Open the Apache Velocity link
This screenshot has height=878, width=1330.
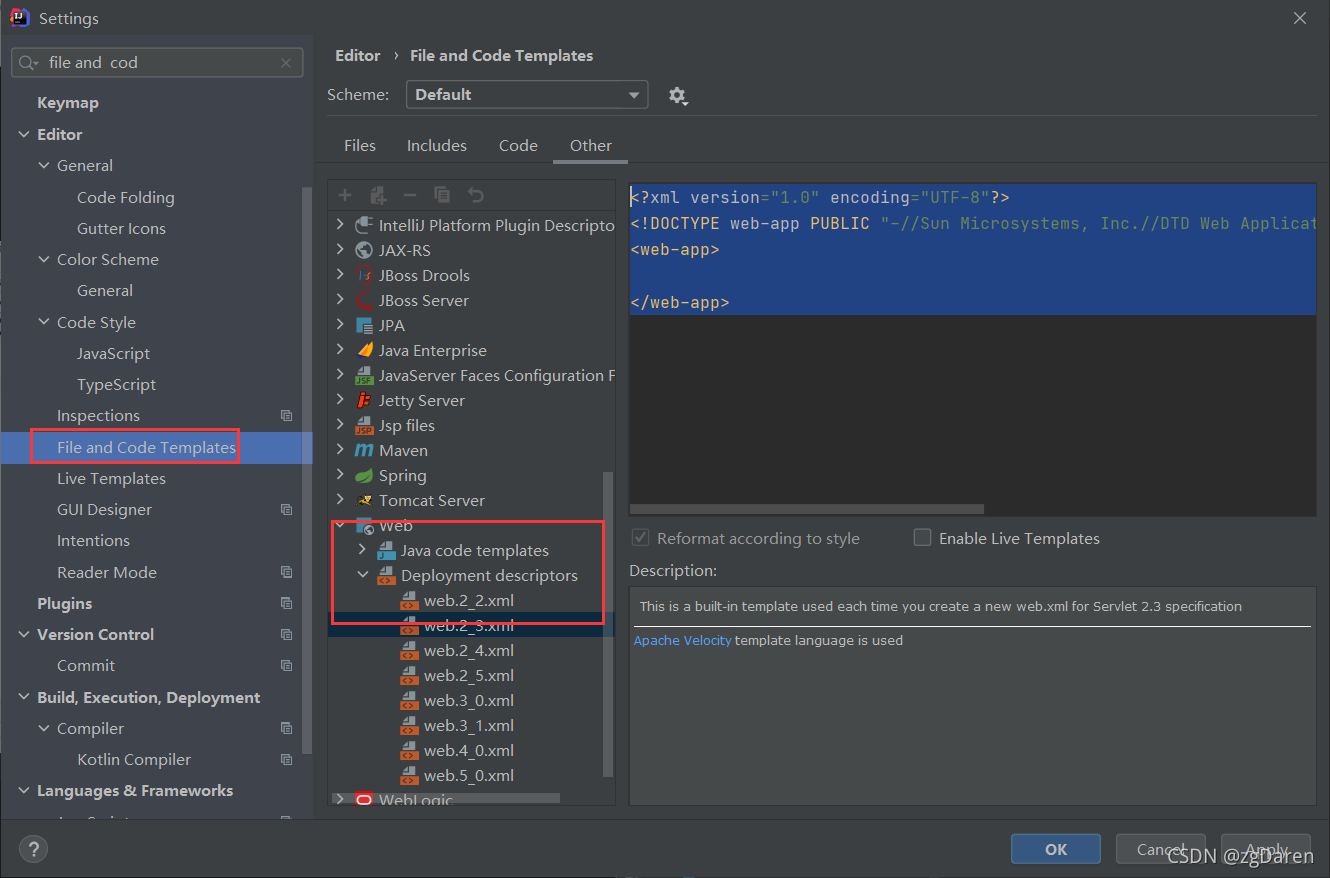[x=682, y=640]
